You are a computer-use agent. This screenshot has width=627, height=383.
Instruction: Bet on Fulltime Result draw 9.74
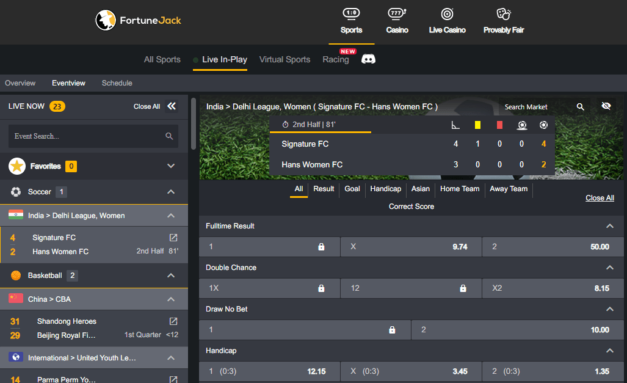coord(411,247)
